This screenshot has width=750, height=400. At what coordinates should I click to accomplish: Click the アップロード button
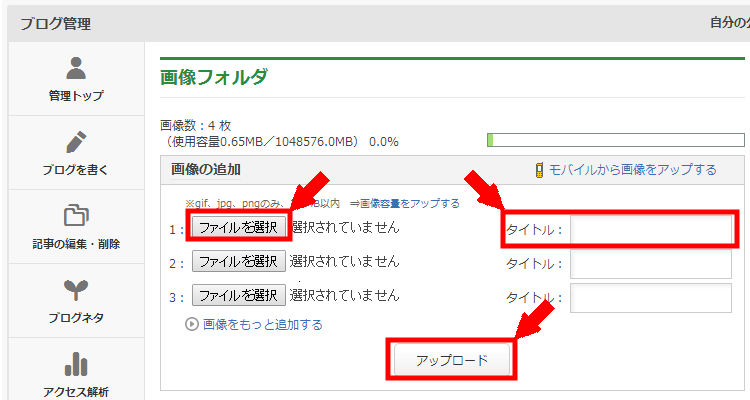pyautogui.click(x=452, y=360)
